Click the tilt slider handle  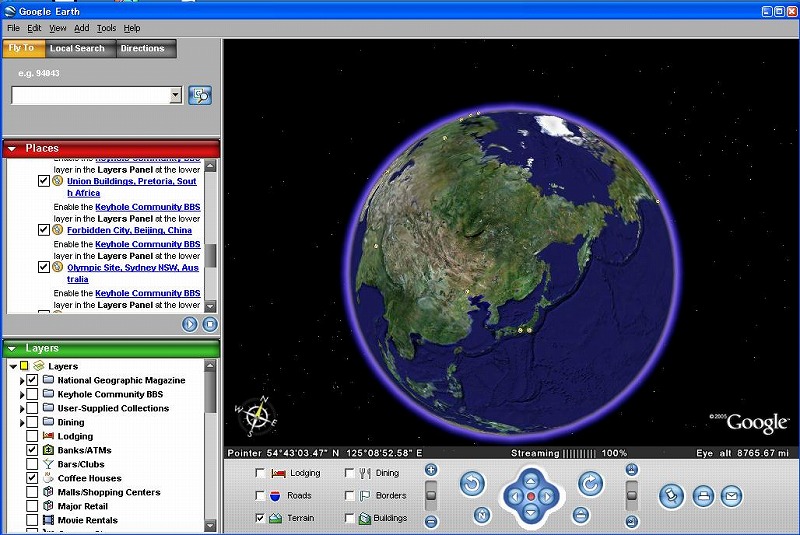point(632,495)
